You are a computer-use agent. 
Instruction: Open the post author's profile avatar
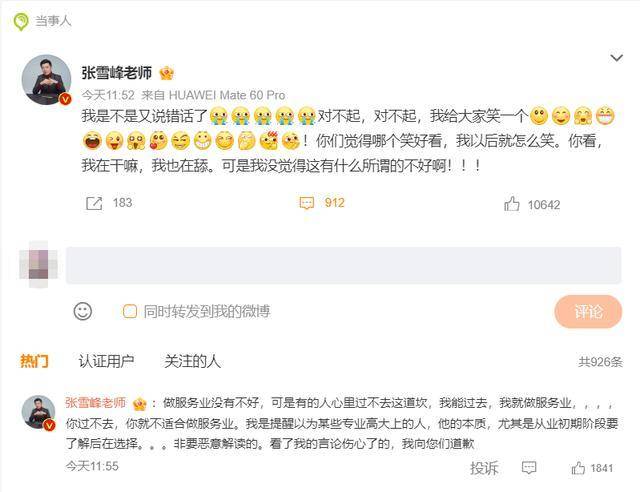(47, 80)
